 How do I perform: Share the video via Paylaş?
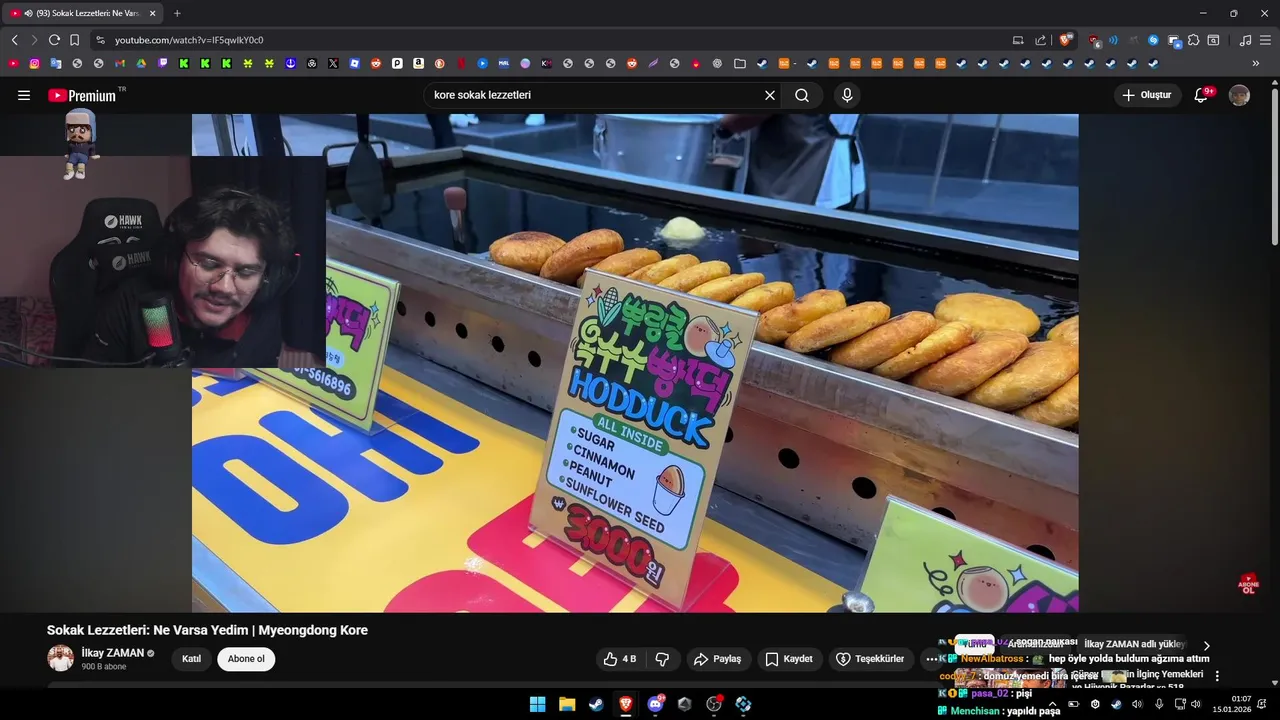pos(718,659)
